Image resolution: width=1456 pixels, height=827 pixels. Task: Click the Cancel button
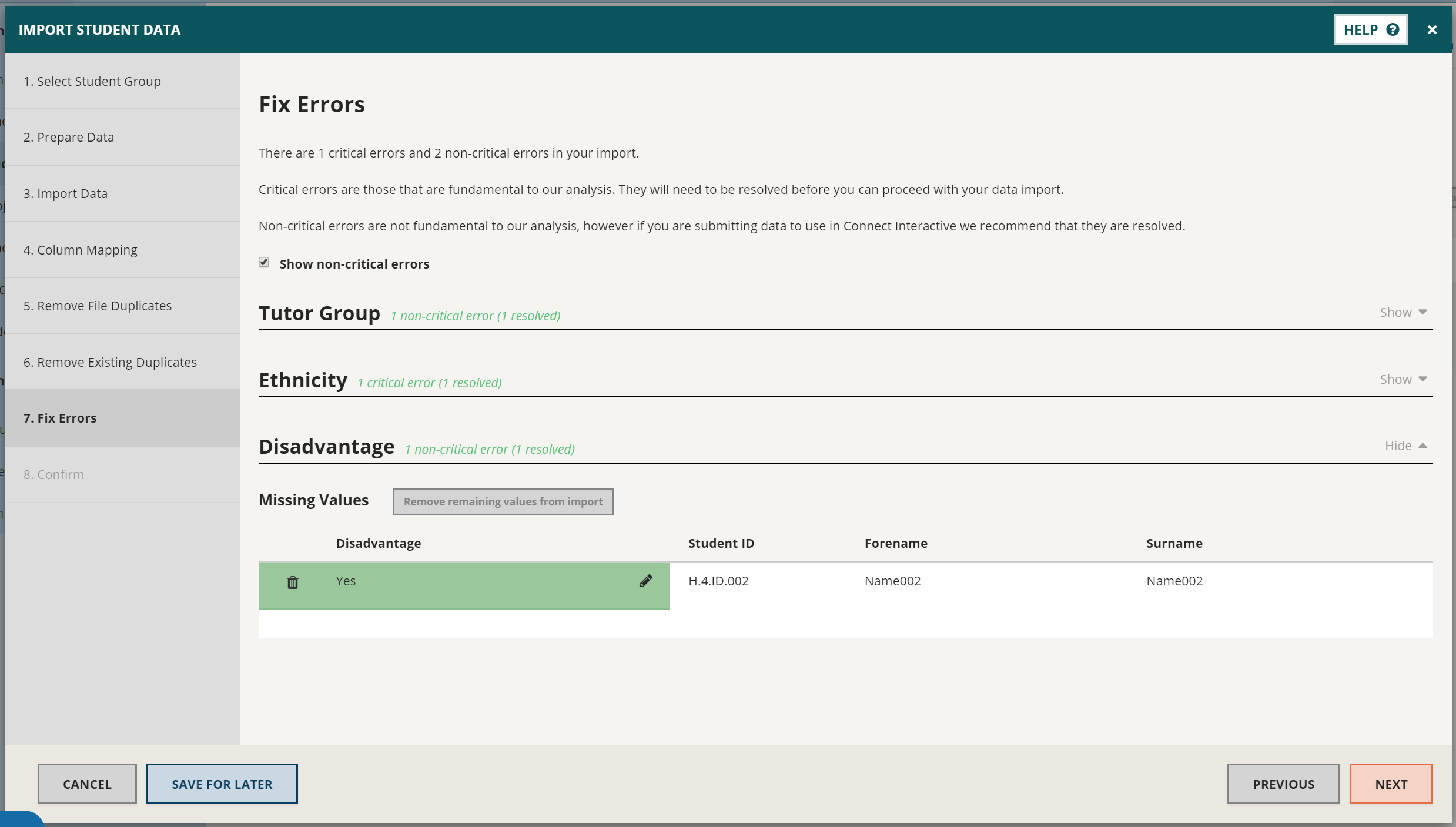click(87, 784)
